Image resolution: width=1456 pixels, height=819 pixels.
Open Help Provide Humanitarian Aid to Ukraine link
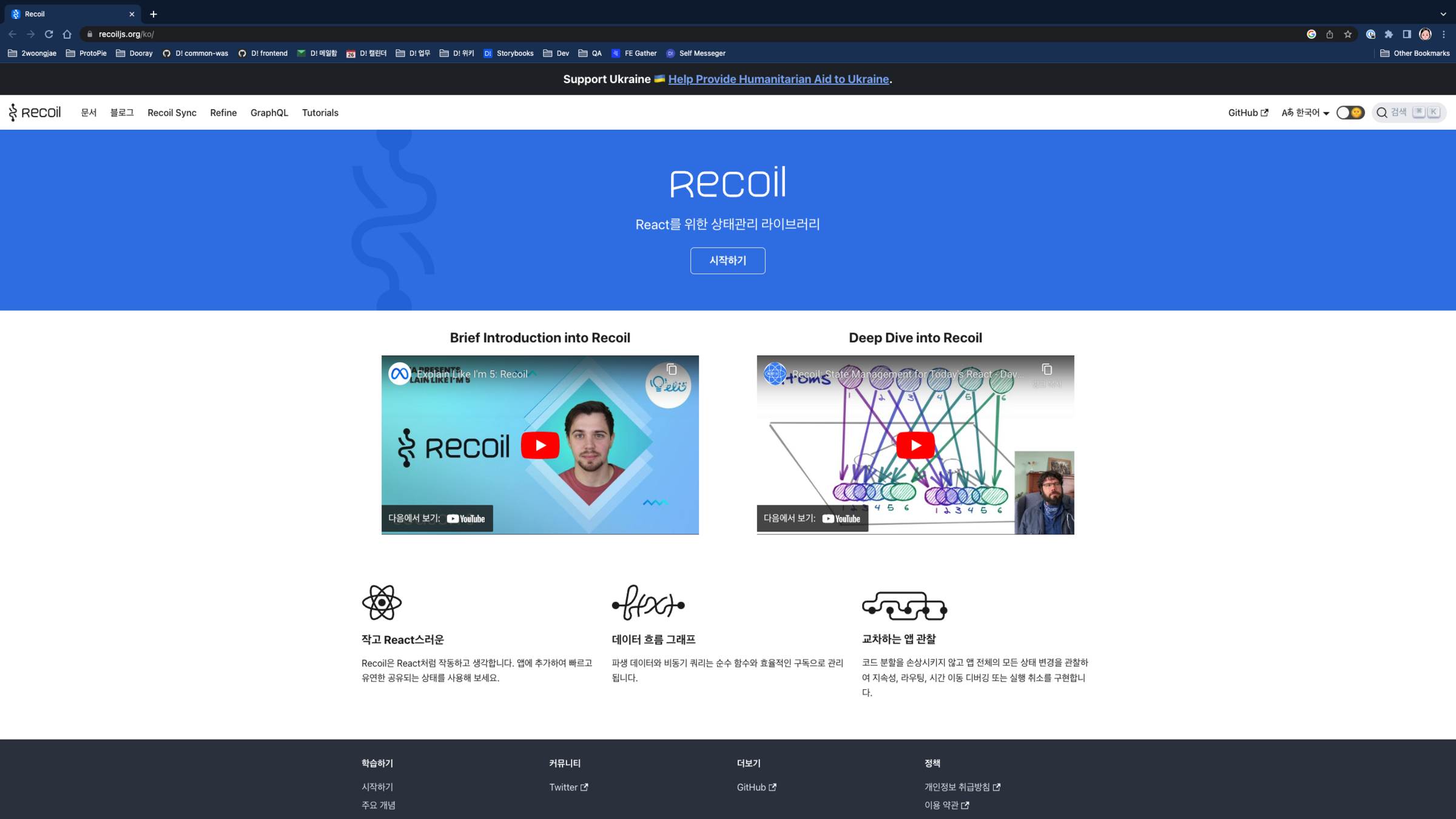[x=778, y=79]
